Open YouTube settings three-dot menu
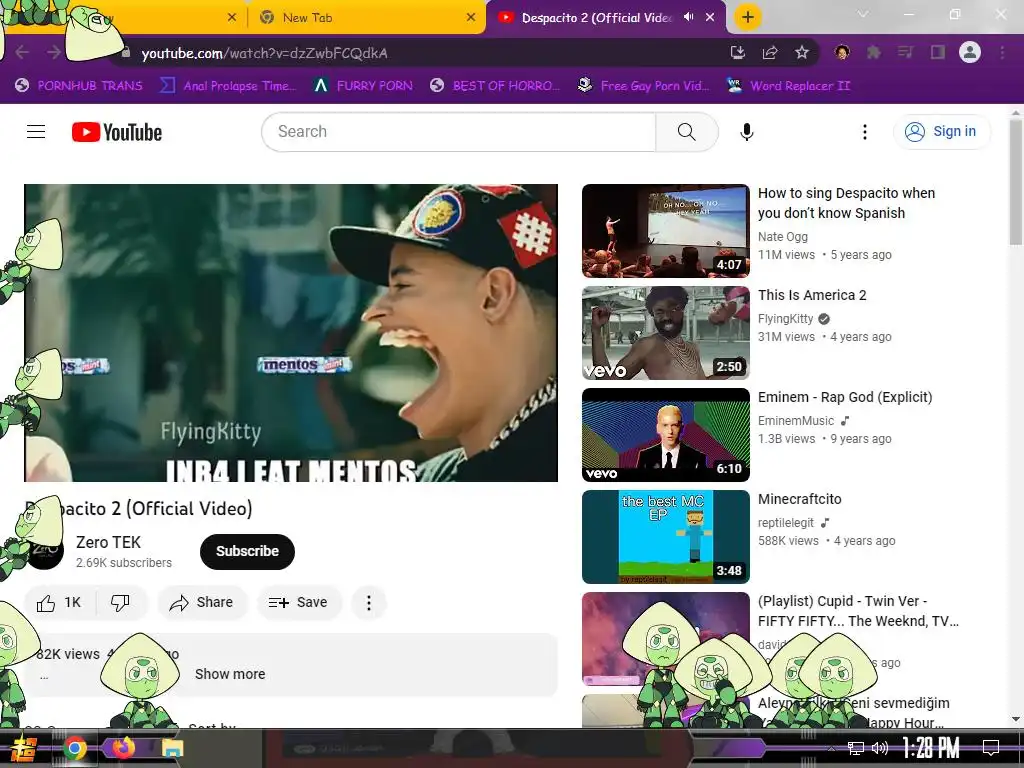1024x768 pixels. coord(865,132)
